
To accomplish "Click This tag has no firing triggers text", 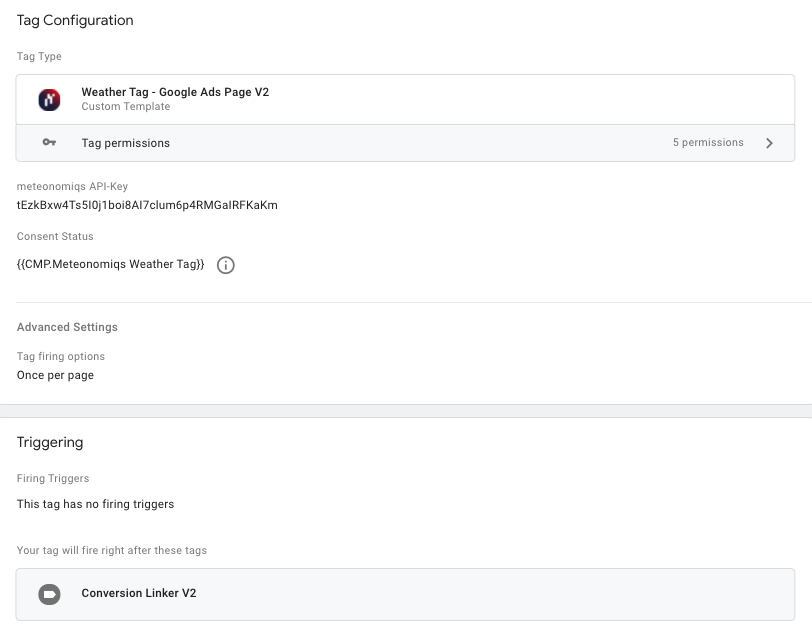I will click(x=95, y=504).
